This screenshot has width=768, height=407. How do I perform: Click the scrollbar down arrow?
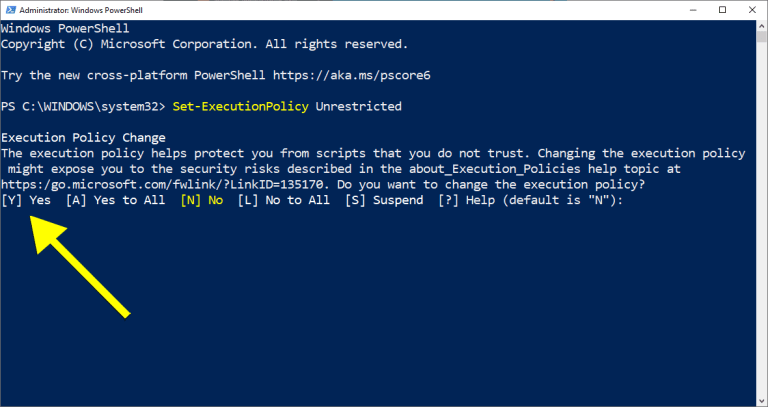pyautogui.click(x=761, y=400)
